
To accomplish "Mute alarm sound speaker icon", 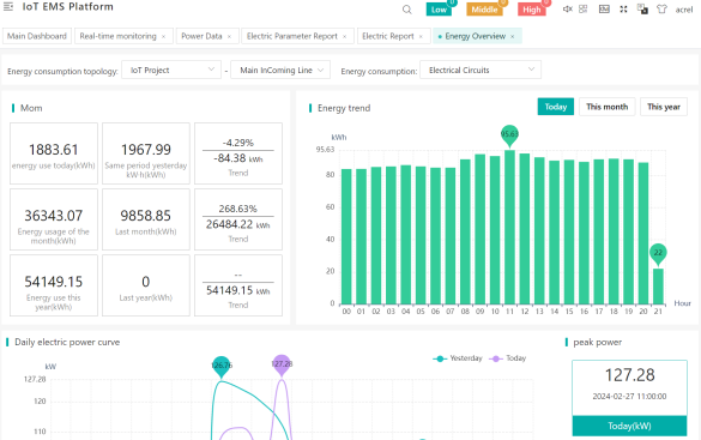I will tap(568, 9).
